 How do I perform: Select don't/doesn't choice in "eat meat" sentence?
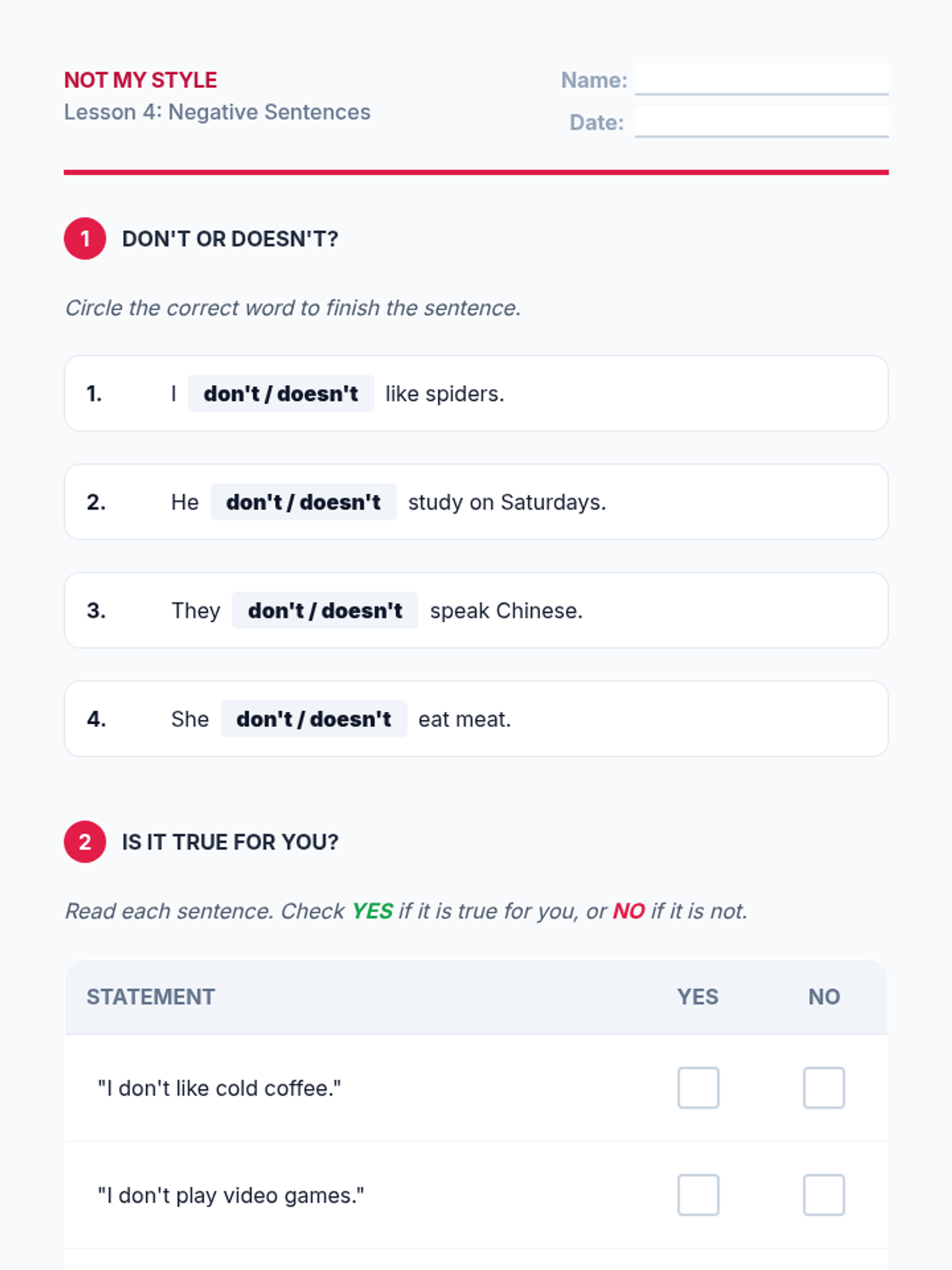click(x=313, y=719)
